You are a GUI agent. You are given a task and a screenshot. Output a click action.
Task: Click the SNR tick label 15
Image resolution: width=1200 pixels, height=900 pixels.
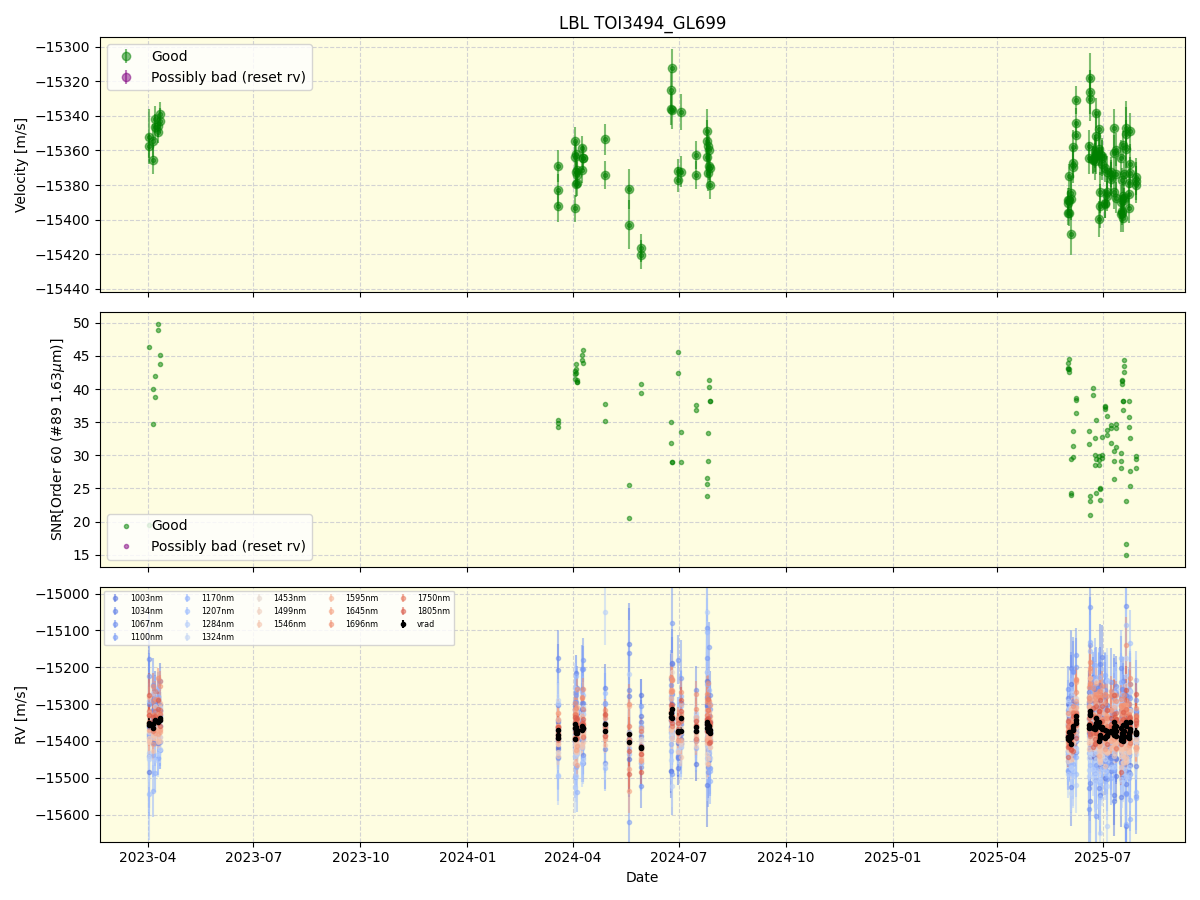(84, 555)
